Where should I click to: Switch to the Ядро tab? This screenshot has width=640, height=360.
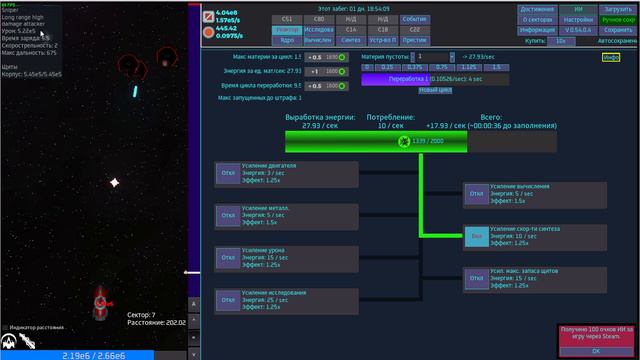coord(287,40)
